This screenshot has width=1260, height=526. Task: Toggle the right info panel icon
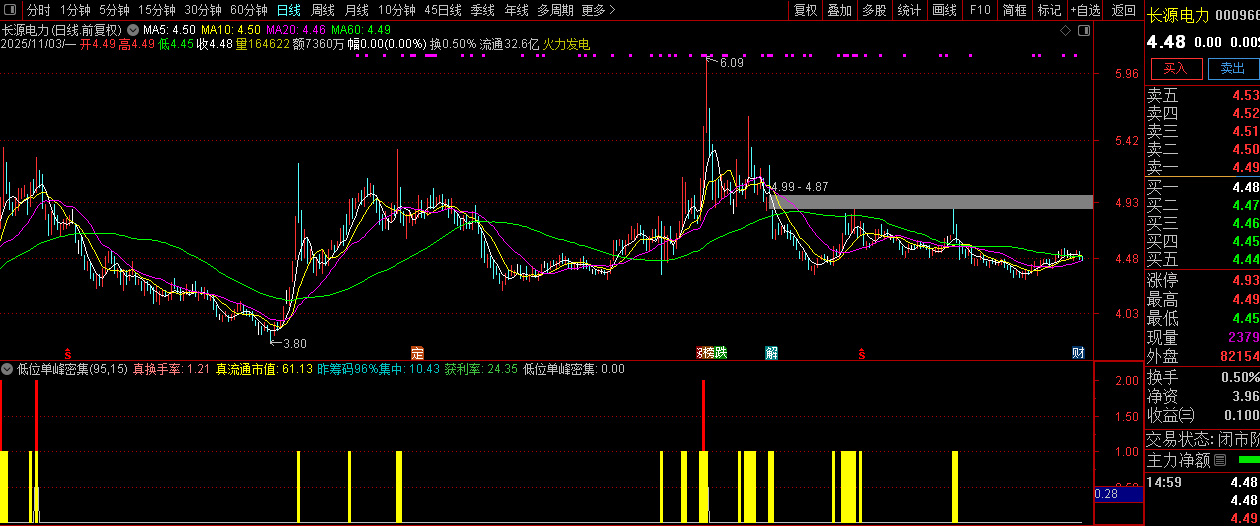[1083, 31]
